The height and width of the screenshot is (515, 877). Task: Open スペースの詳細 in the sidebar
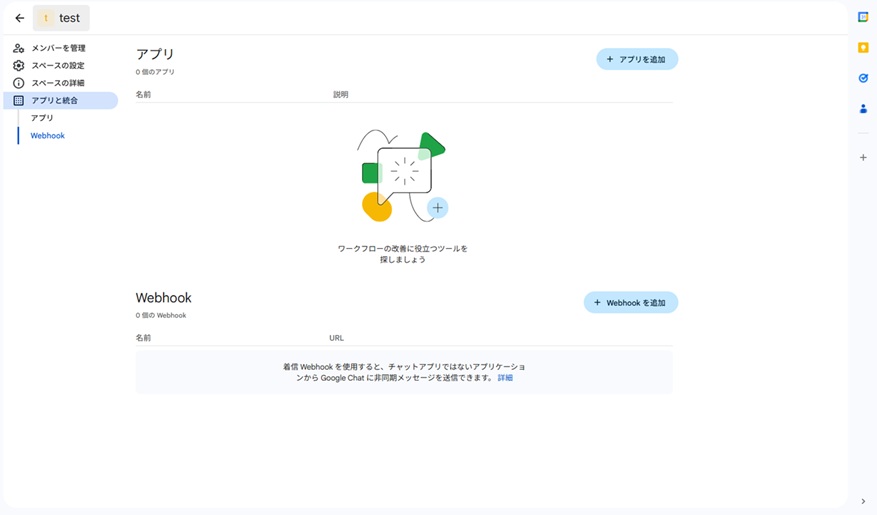(x=60, y=83)
